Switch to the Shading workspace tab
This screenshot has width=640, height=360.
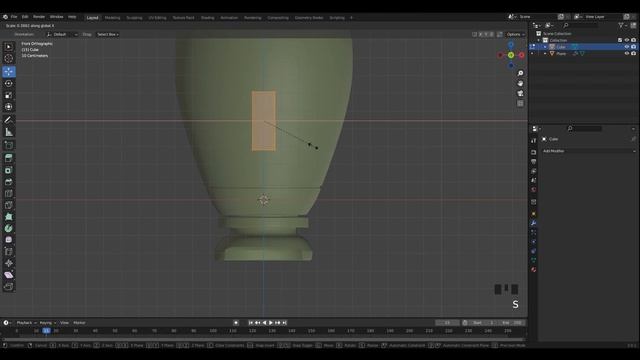(x=207, y=18)
